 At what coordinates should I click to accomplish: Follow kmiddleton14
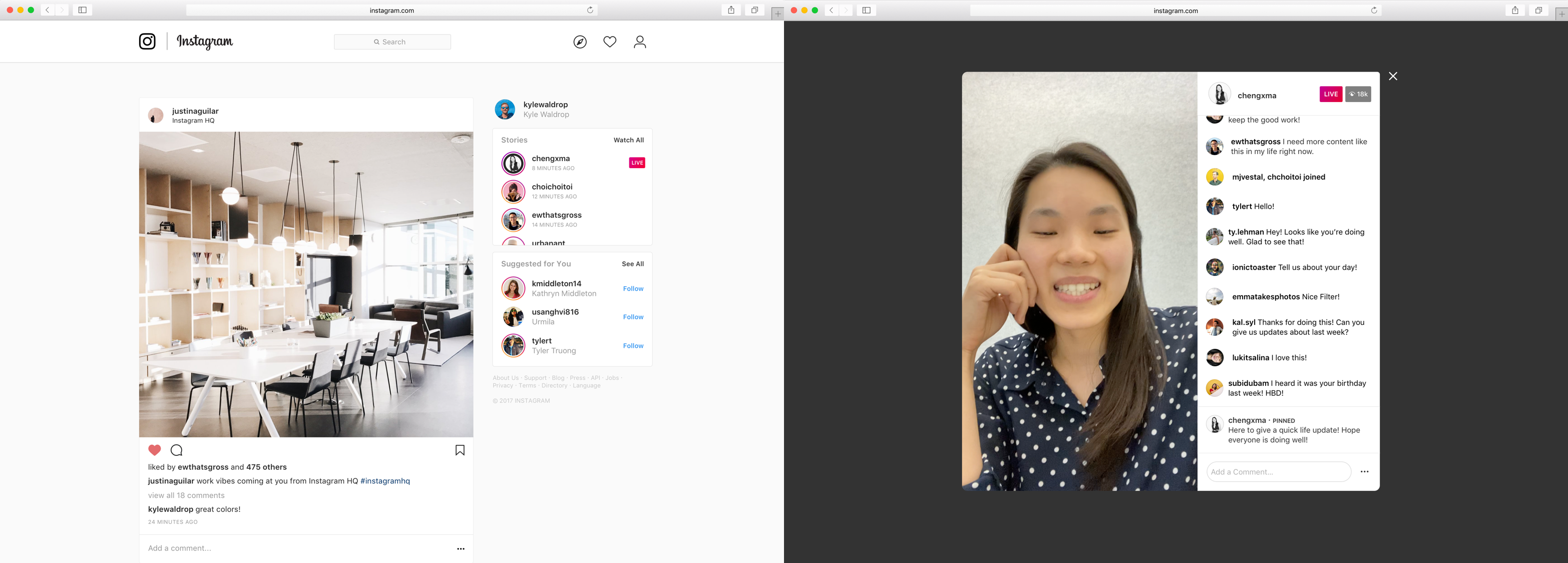click(x=633, y=288)
